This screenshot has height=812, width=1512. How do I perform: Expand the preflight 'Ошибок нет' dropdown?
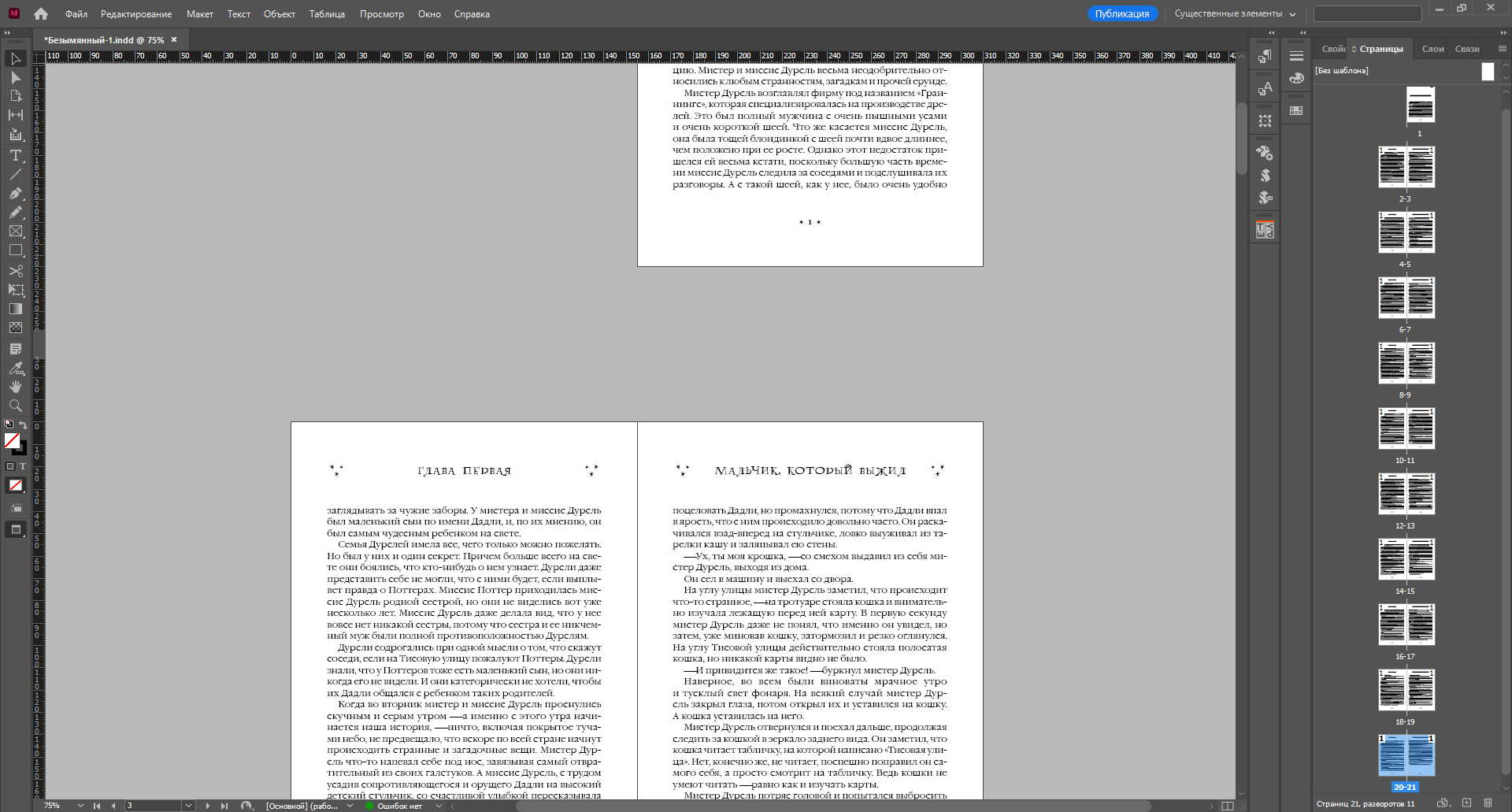[428, 806]
